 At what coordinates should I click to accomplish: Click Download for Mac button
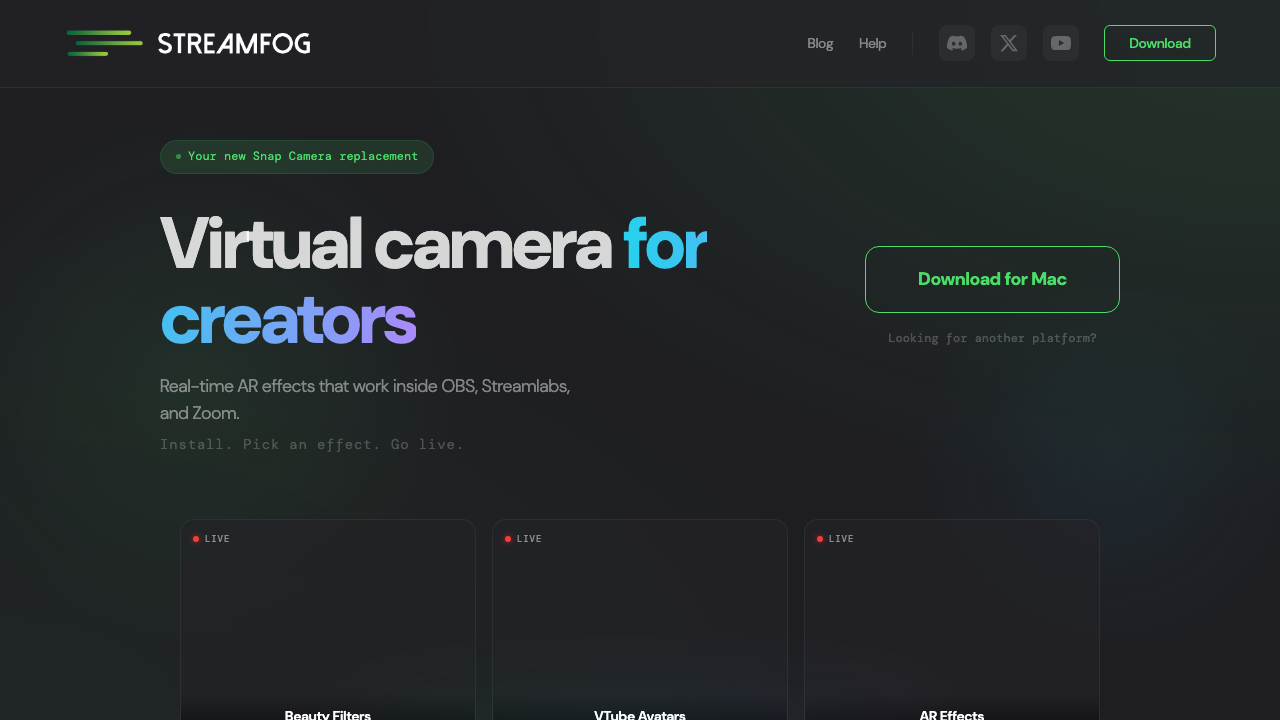tap(992, 279)
